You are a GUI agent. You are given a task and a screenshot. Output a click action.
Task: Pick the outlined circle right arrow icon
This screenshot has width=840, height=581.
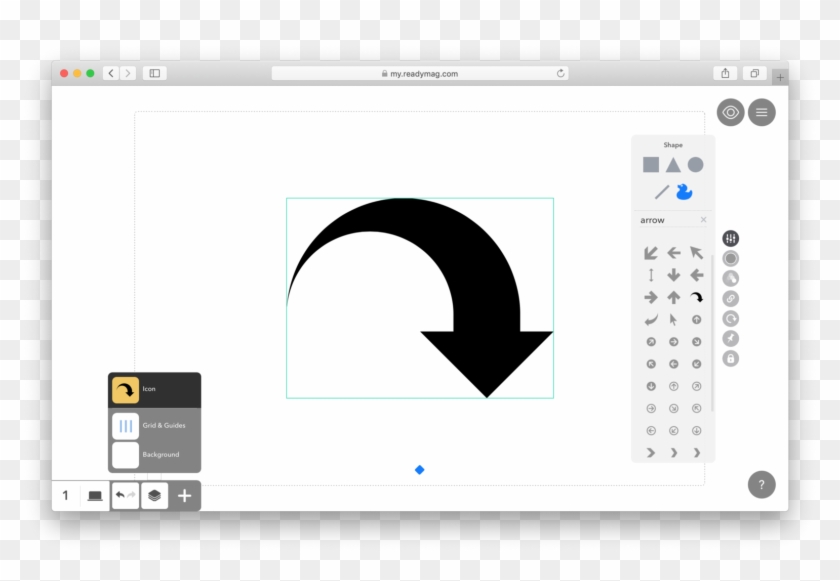[x=651, y=409]
